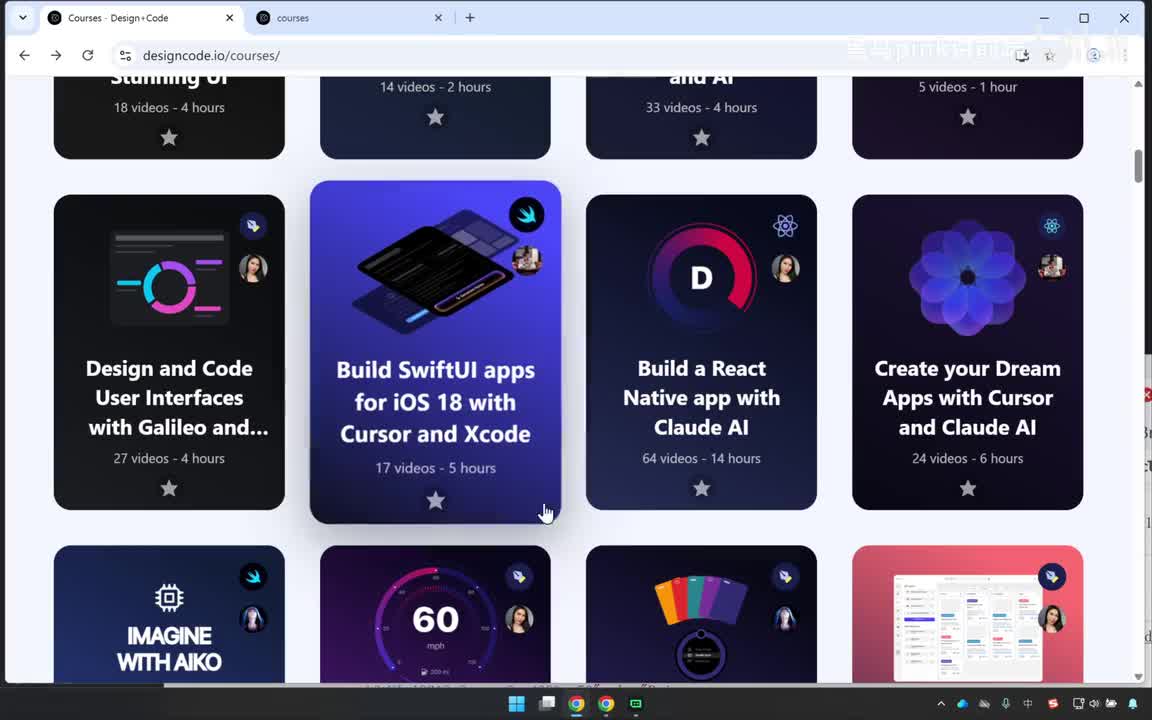
Task: Click the Swift icon on the SwiftUI apps card
Action: (x=527, y=215)
